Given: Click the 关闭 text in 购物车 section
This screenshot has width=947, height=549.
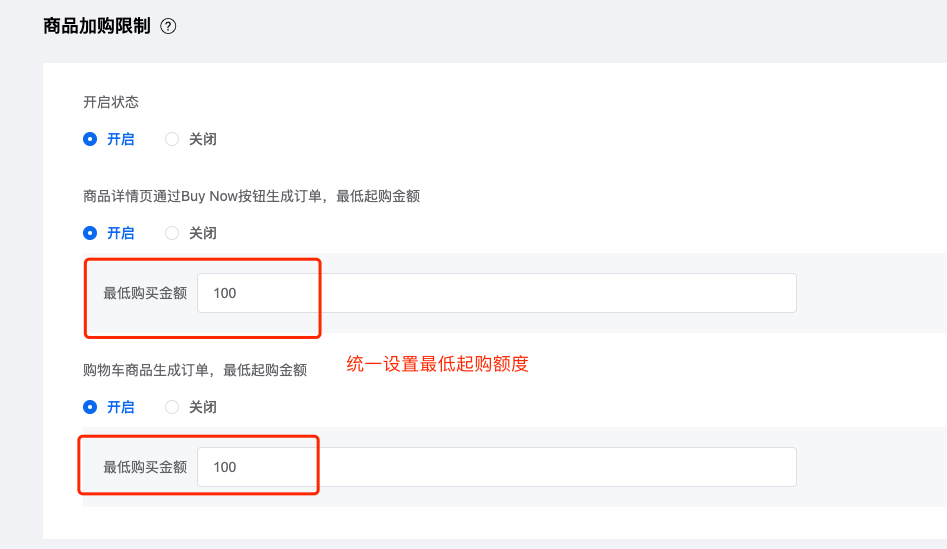Looking at the screenshot, I should pyautogui.click(x=203, y=407).
